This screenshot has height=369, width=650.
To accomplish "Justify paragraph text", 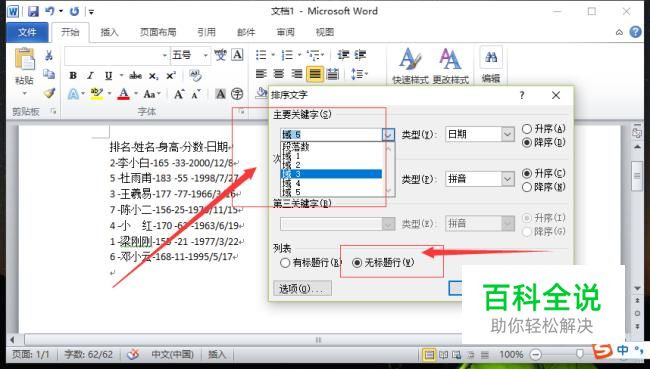I will tap(315, 74).
